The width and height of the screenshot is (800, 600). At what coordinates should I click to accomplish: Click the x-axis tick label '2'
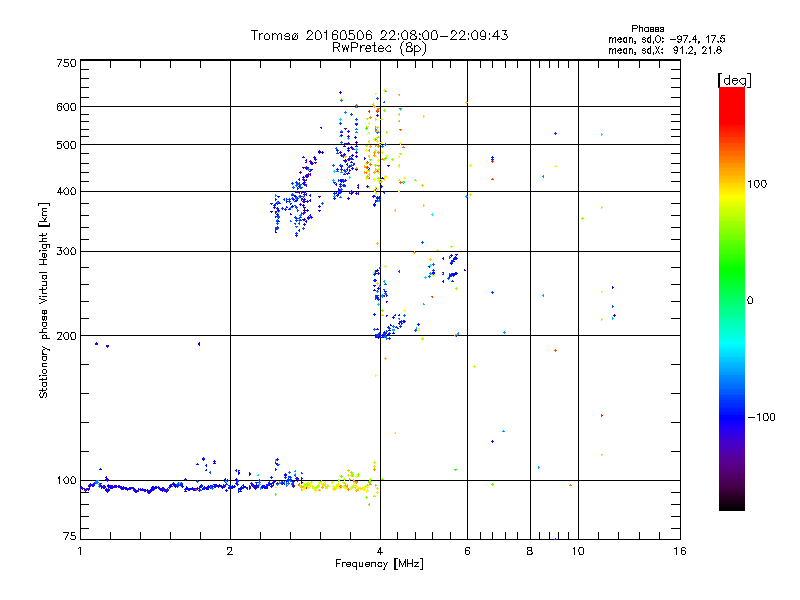coord(230,551)
